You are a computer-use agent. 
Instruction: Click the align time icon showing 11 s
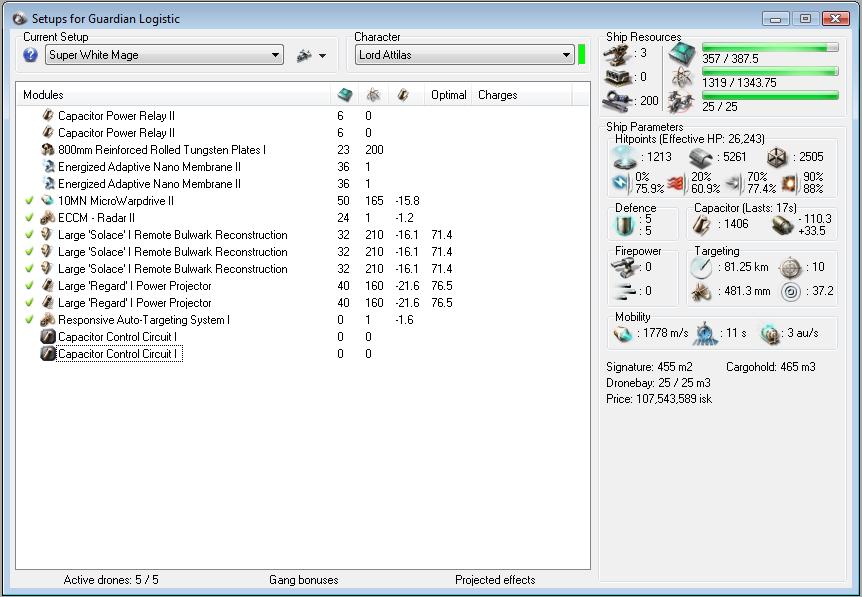click(705, 334)
